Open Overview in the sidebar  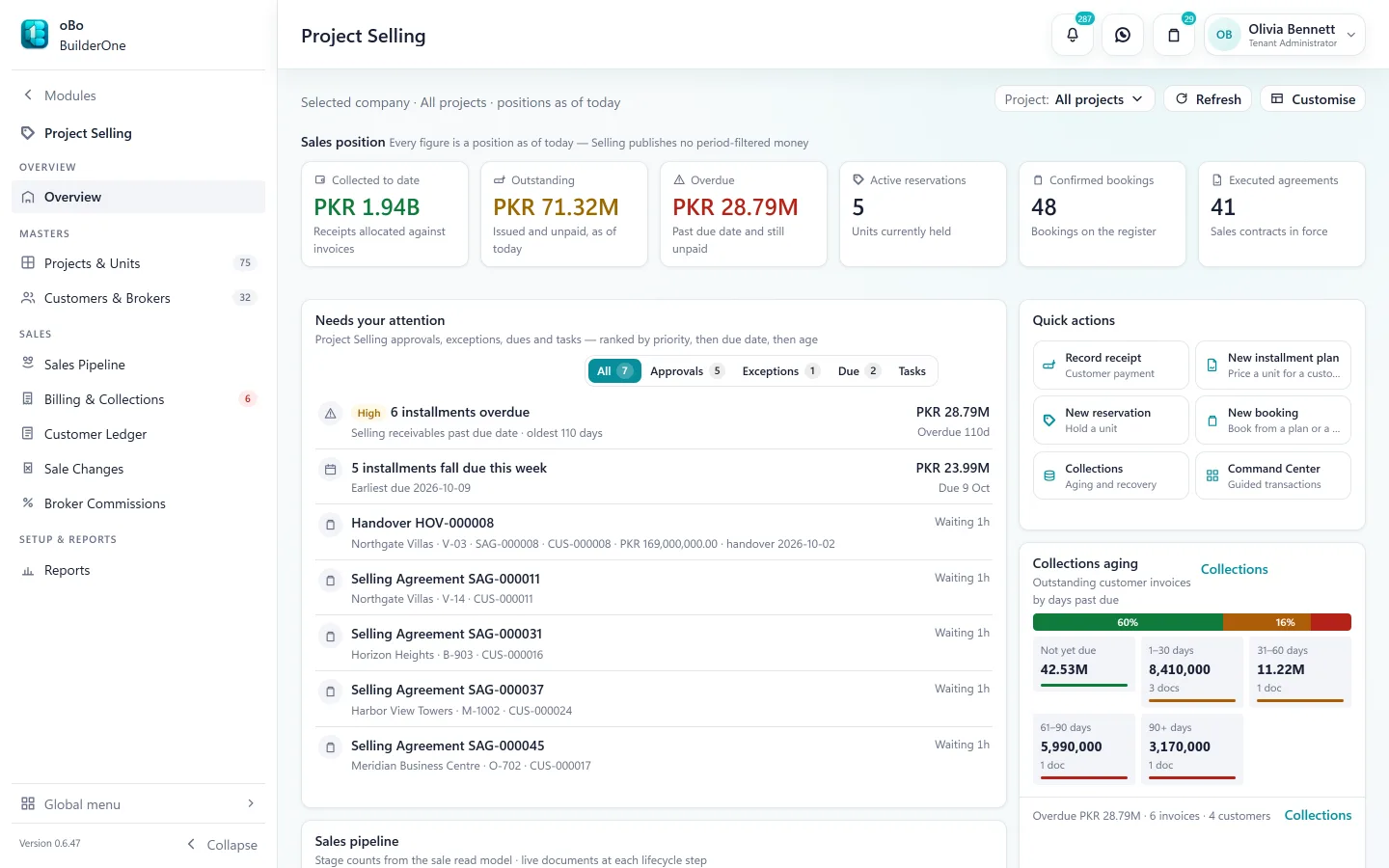point(138,197)
